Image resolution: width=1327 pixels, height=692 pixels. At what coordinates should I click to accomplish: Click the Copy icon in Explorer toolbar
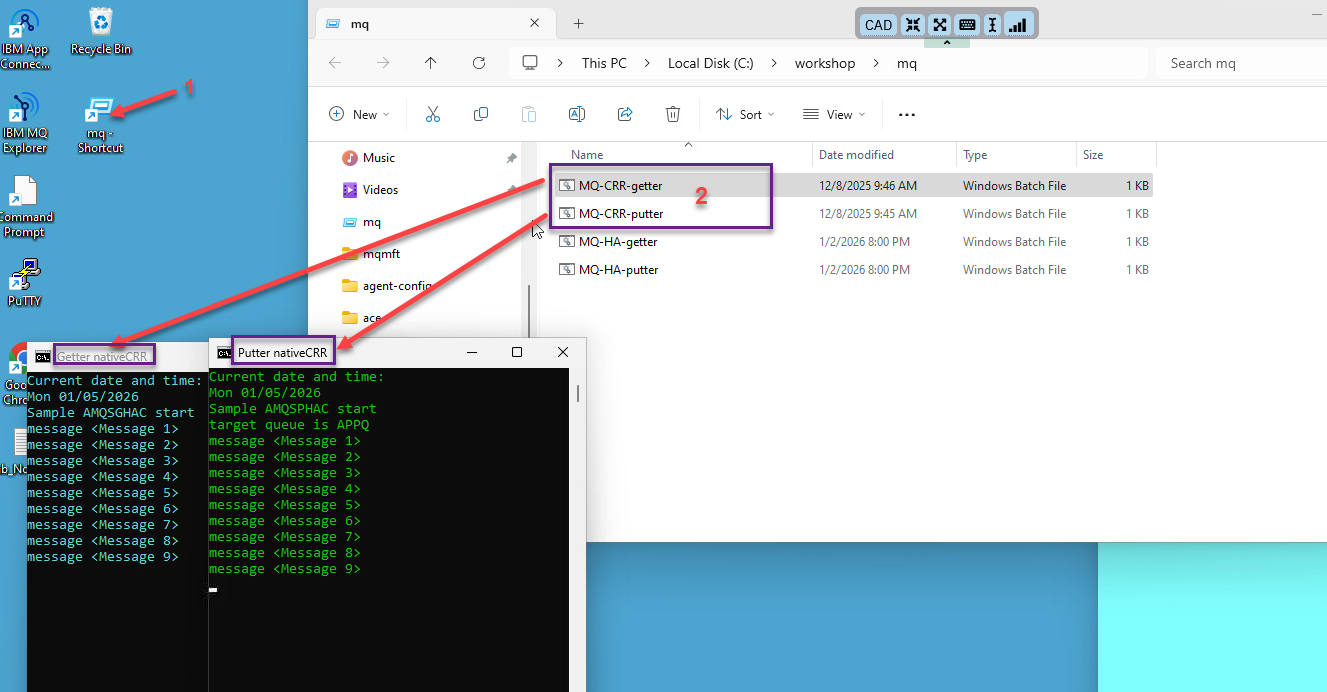pyautogui.click(x=481, y=115)
